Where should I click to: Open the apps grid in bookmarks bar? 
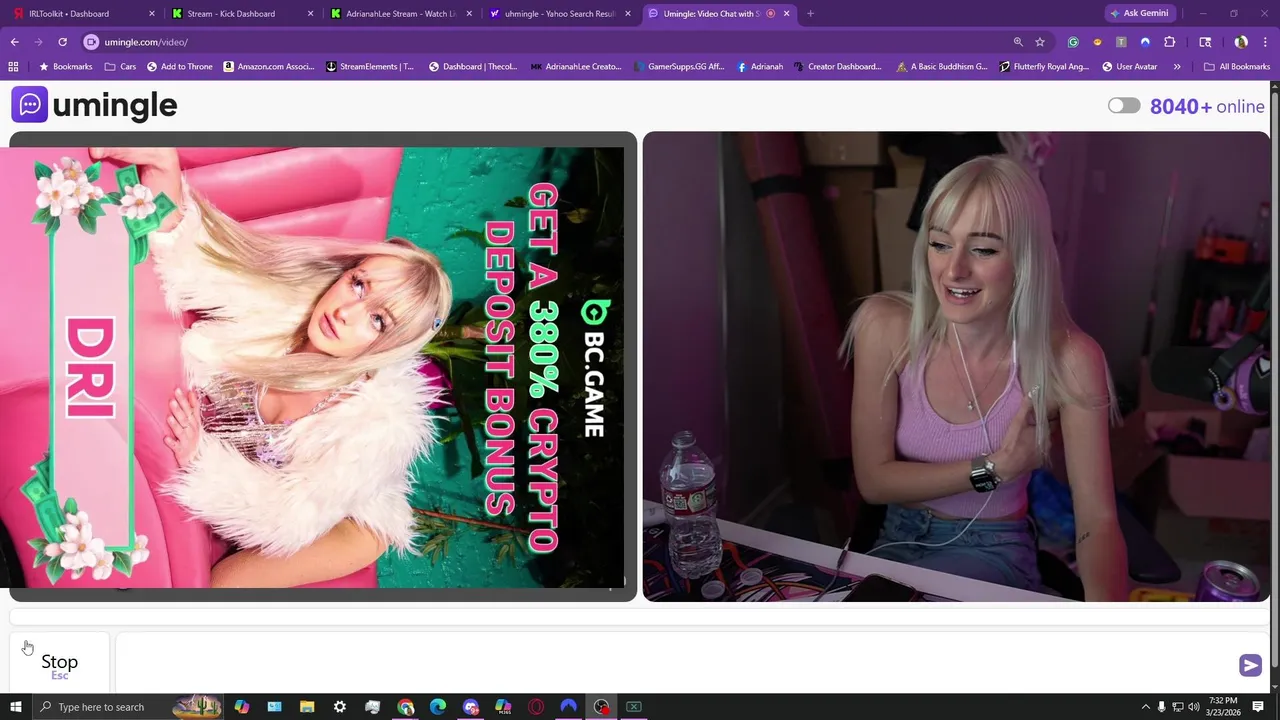point(13,67)
